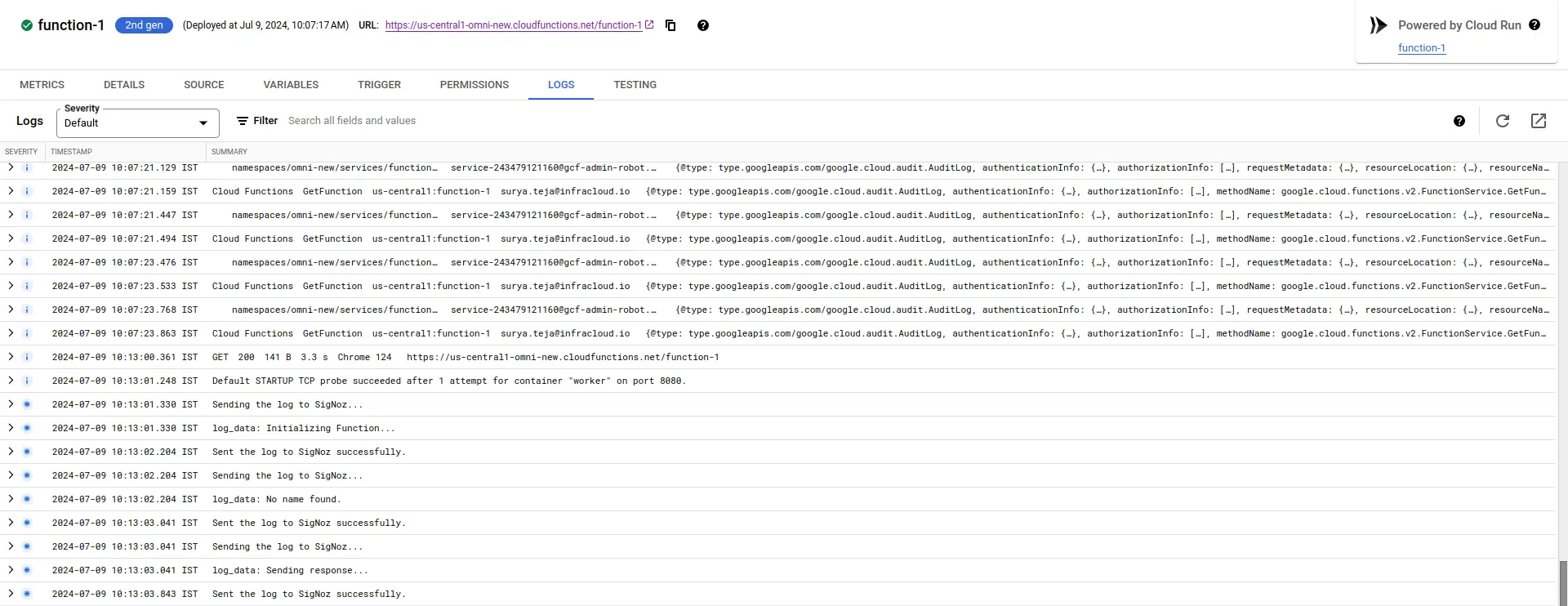The height and width of the screenshot is (606, 1568).
Task: Click the vertical scrollbar of the logs
Action: click(1562, 582)
